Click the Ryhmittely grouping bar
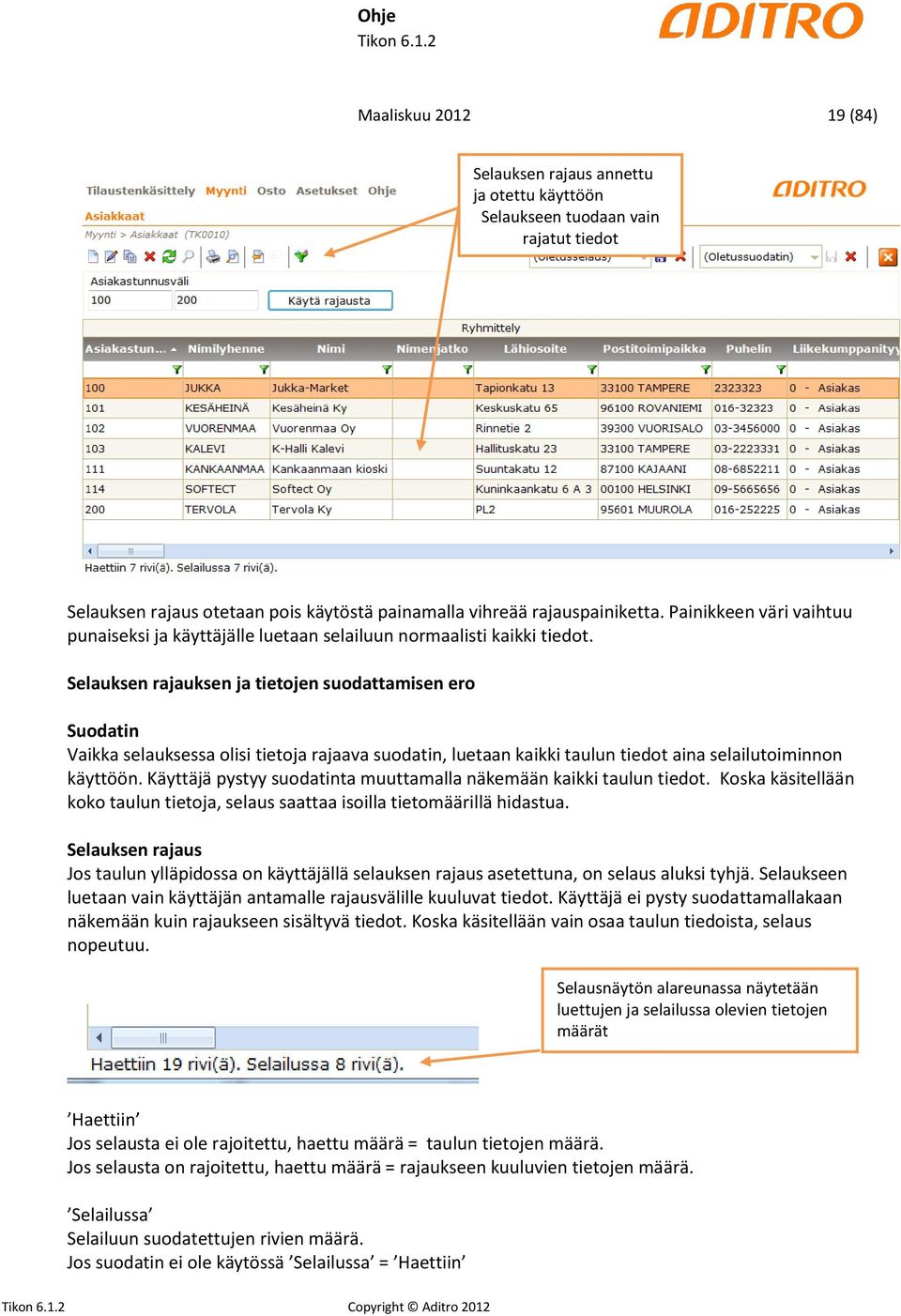The image size is (901, 1316). 491,329
